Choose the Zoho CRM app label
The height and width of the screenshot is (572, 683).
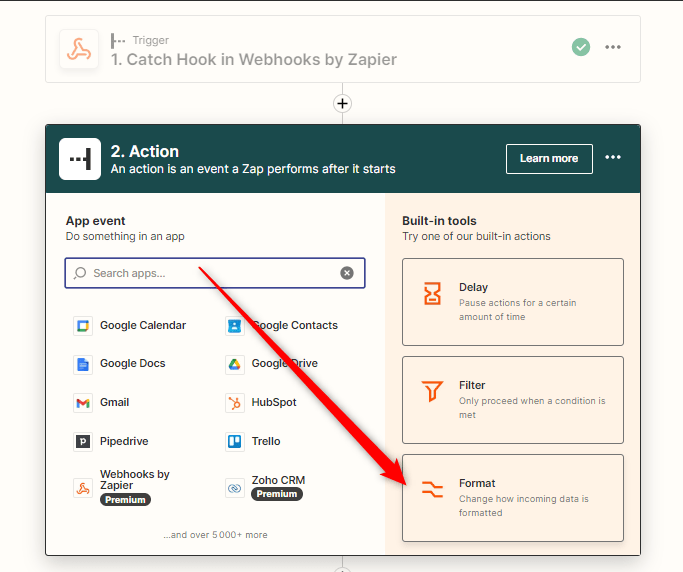(278, 480)
